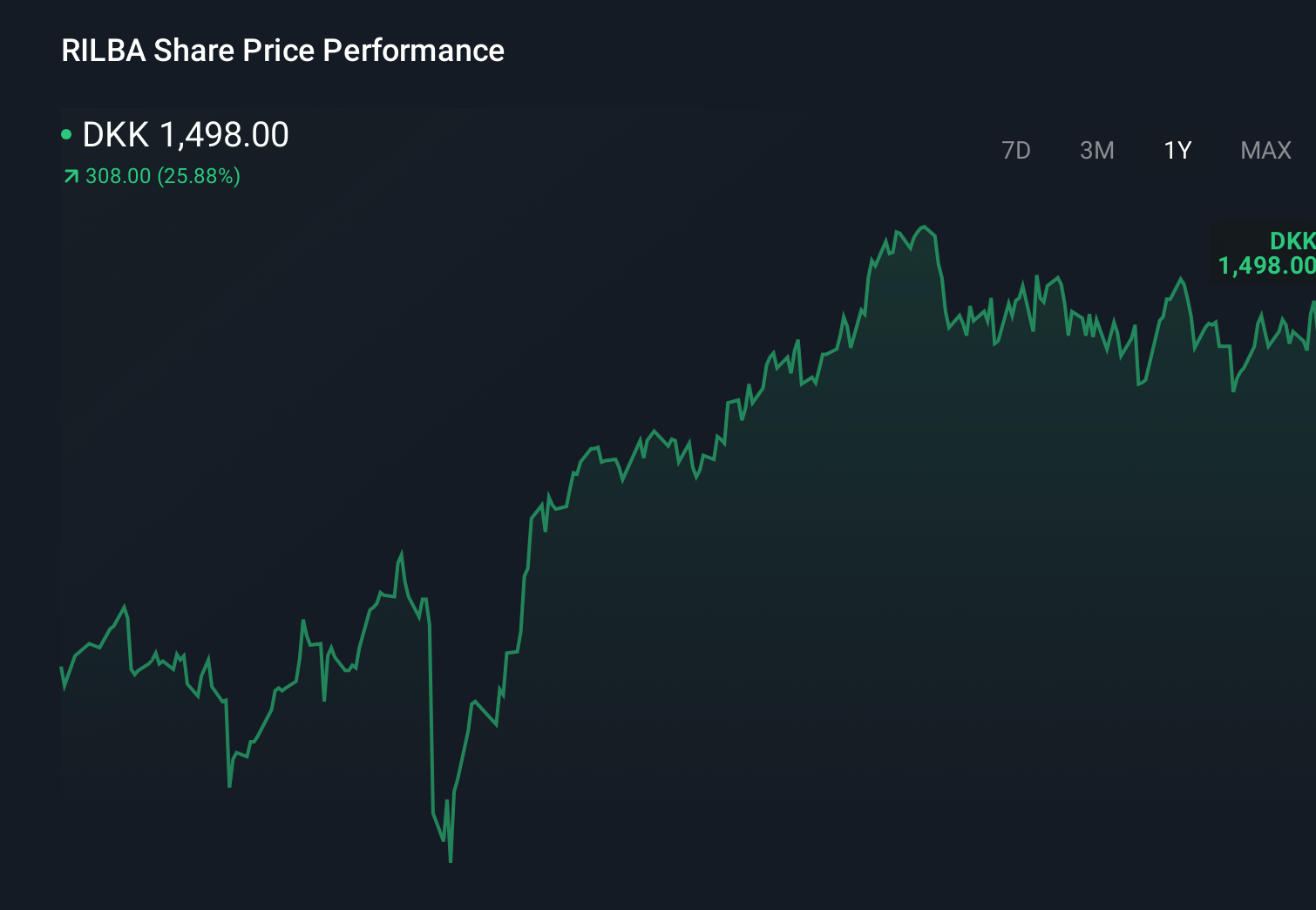
Task: Select the 3M time range
Action: point(1096,150)
